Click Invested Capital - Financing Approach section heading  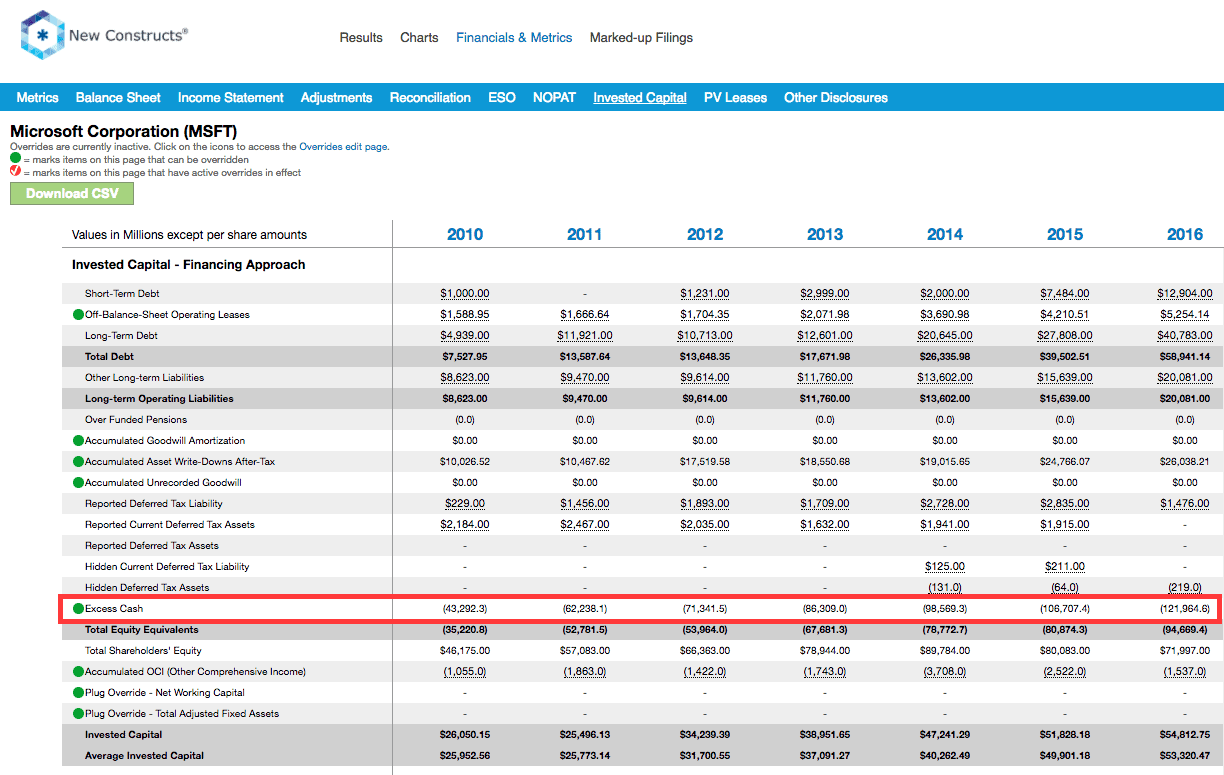189,265
